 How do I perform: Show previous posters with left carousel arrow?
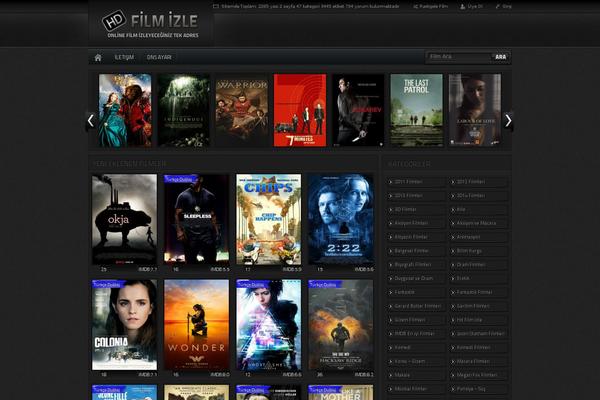pyautogui.click(x=91, y=121)
